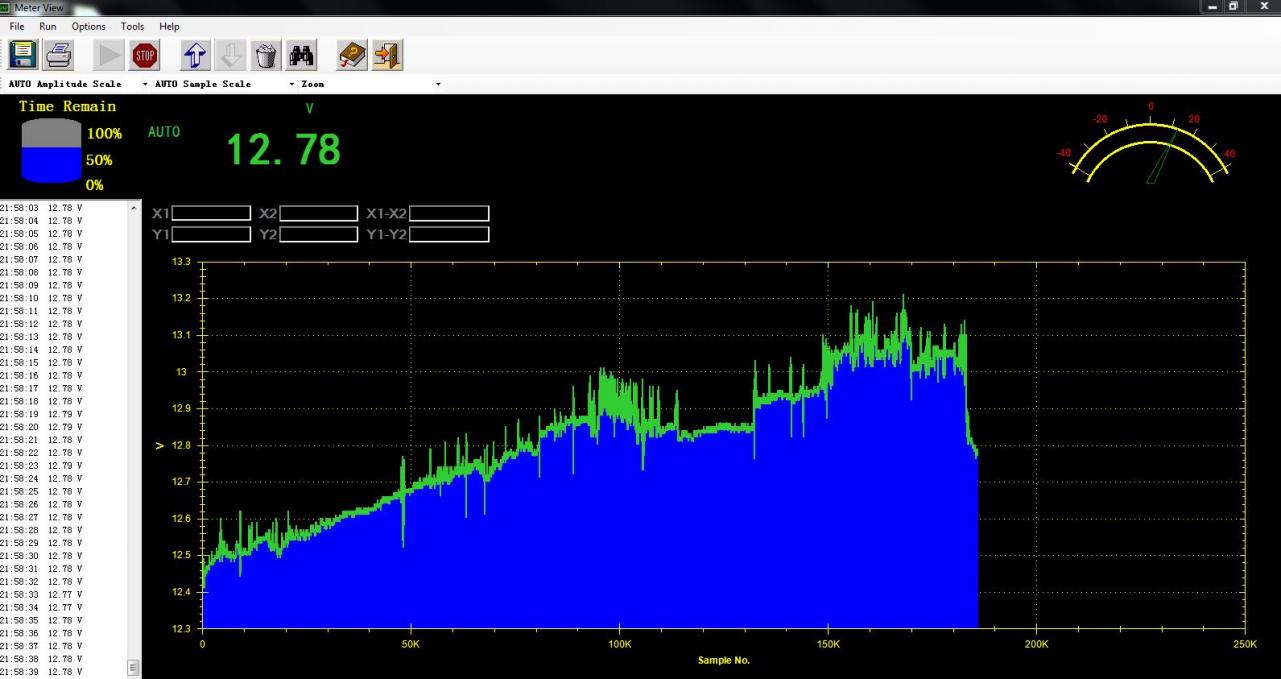Select log row 21:58:19 12.79 V
This screenshot has height=679, width=1281.
point(41,414)
